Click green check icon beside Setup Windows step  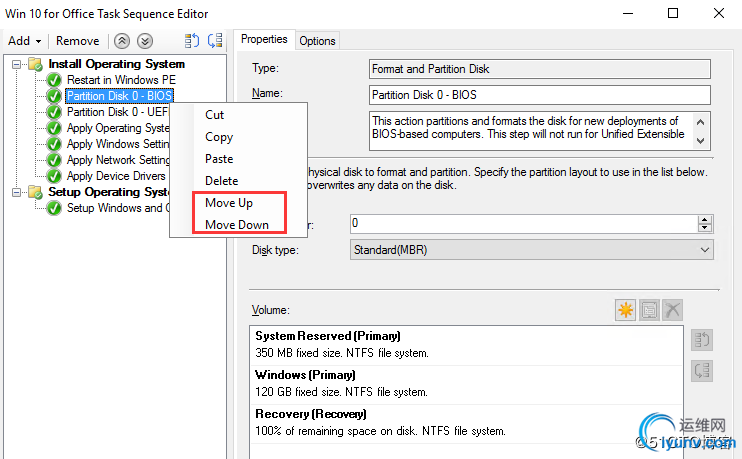(54, 208)
